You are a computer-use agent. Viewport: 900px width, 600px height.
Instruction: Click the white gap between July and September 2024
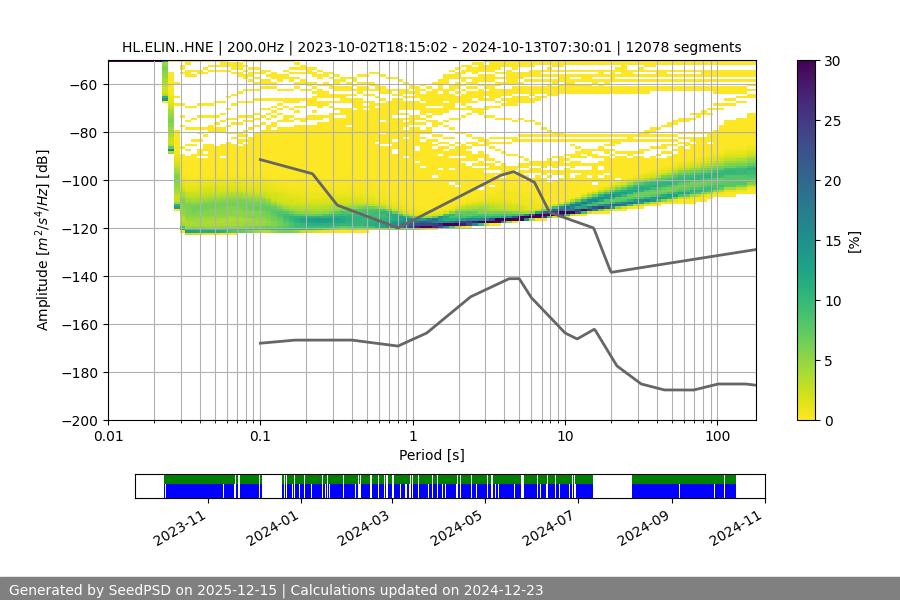tap(612, 486)
